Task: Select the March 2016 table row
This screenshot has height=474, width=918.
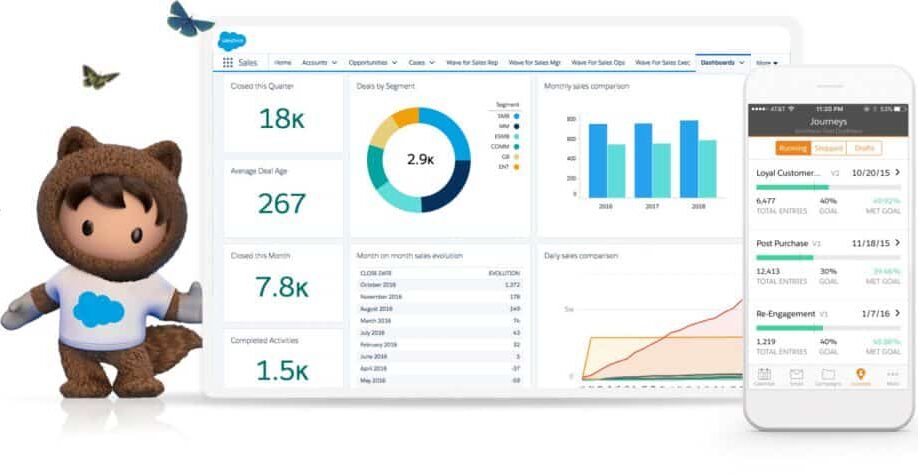Action: click(x=440, y=321)
